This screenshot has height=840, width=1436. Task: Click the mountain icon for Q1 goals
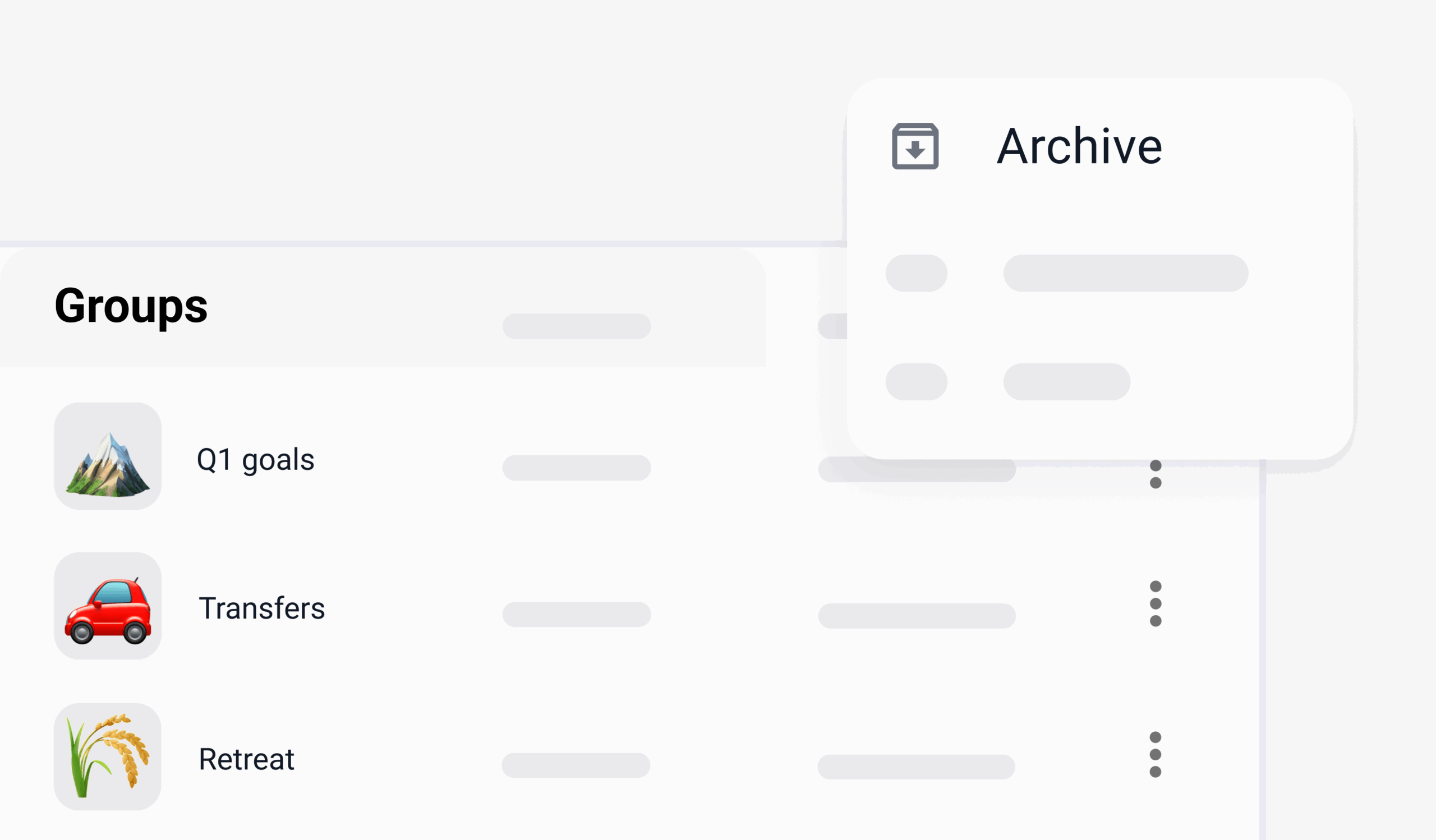(108, 456)
